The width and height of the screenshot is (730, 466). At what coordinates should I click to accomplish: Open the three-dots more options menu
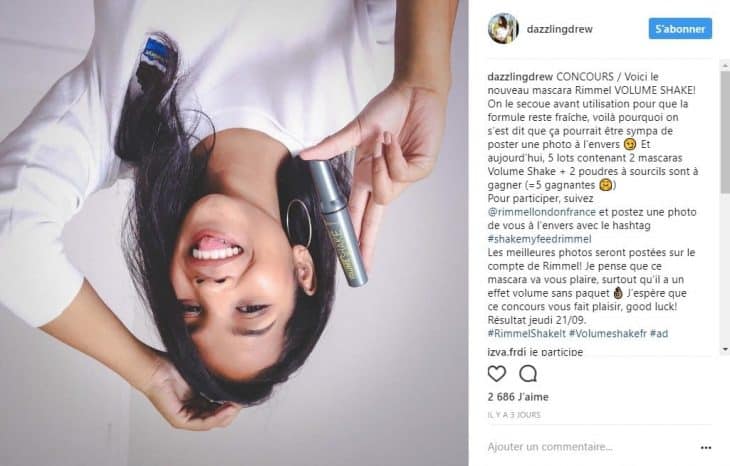click(x=706, y=447)
